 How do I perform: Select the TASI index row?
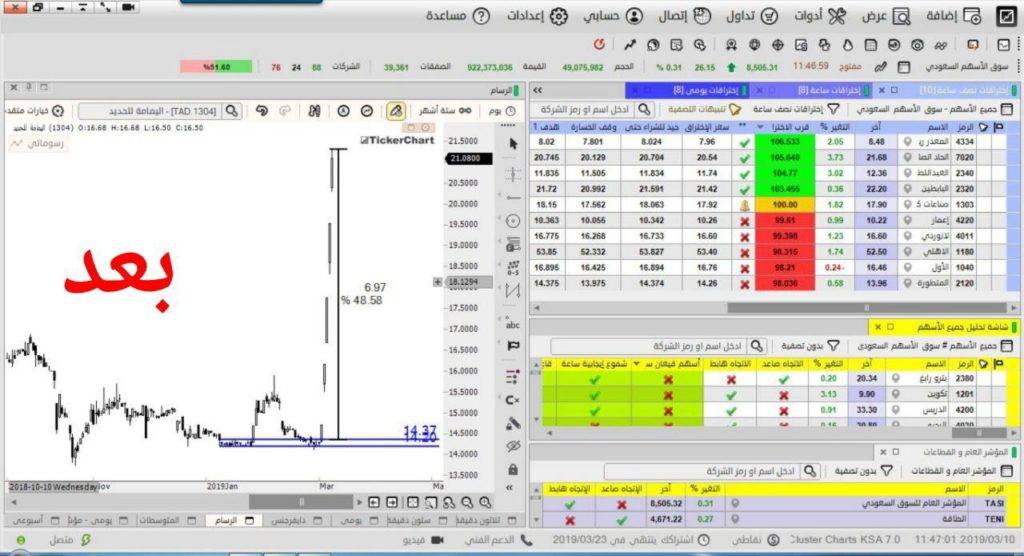click(x=774, y=504)
